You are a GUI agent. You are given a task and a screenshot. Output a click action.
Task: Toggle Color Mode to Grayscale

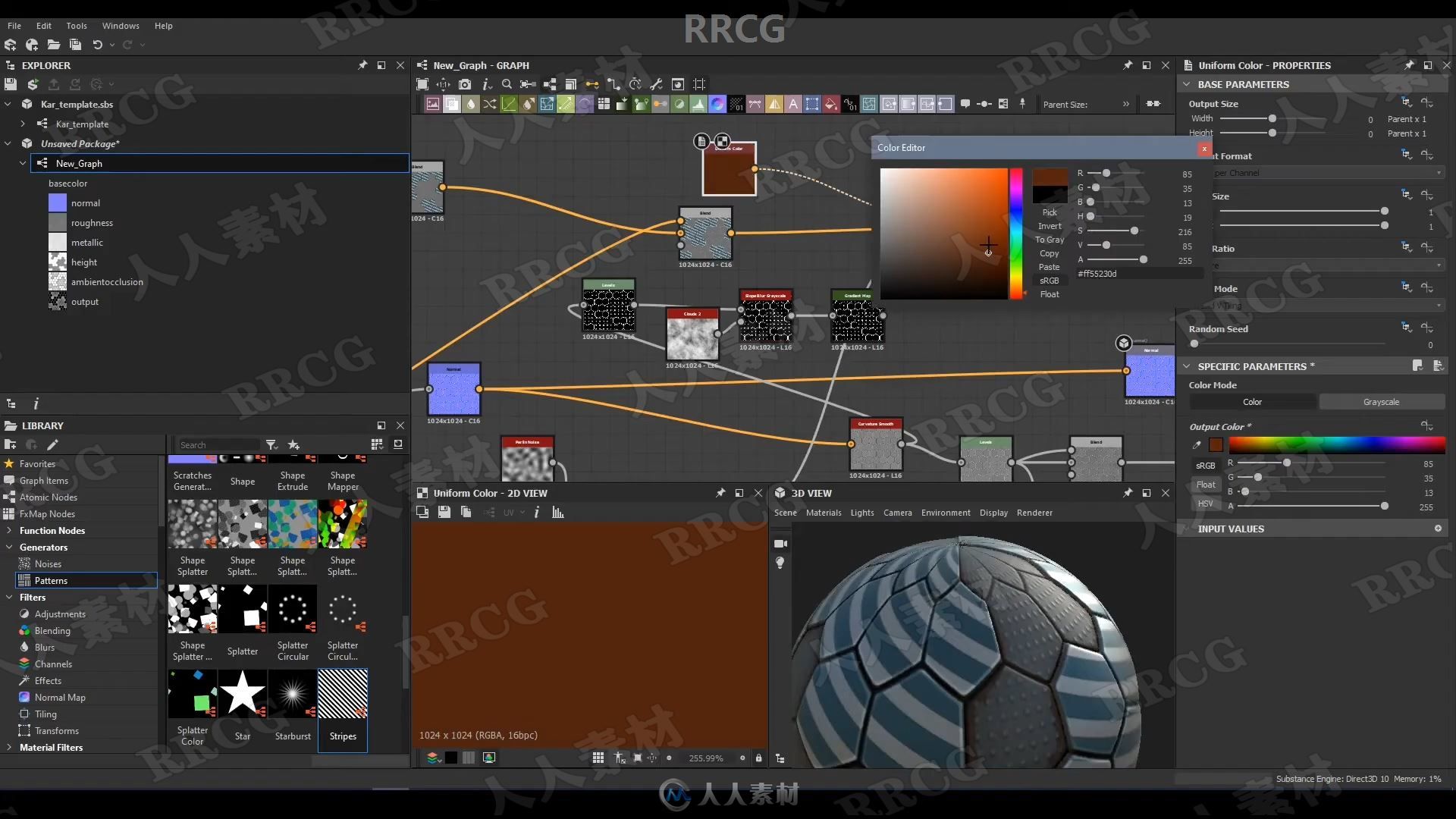coord(1382,401)
